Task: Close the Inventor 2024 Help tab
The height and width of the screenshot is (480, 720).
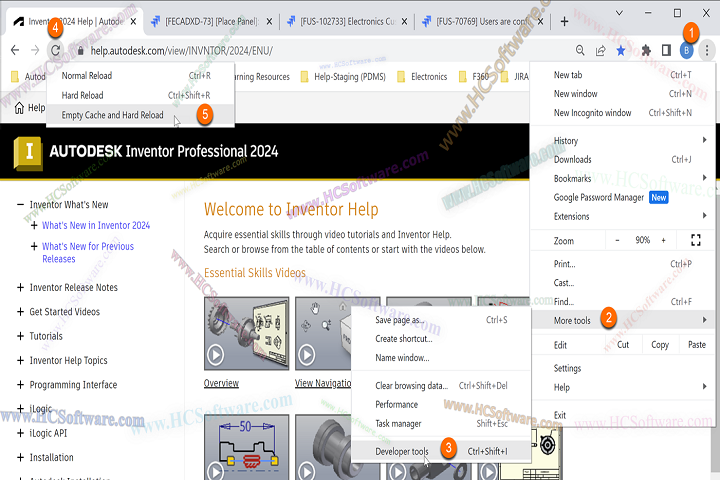Action: (x=133, y=21)
